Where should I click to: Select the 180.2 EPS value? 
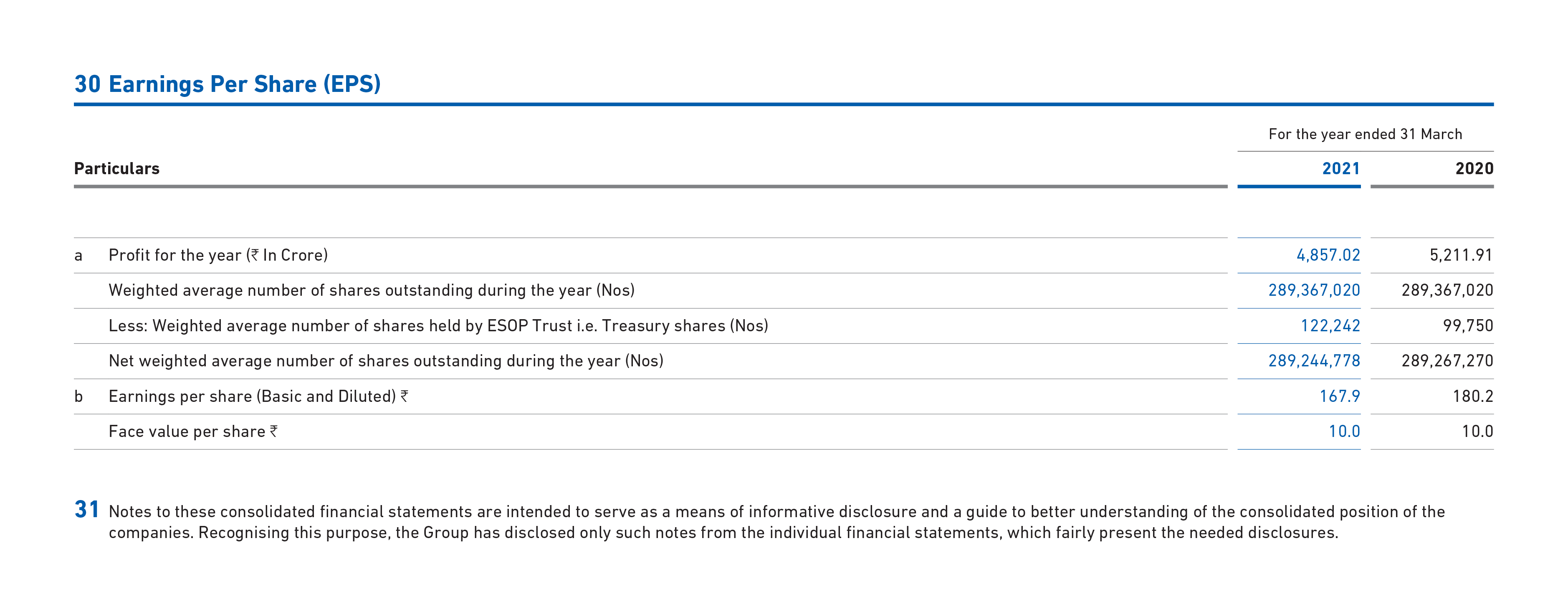point(1472,396)
